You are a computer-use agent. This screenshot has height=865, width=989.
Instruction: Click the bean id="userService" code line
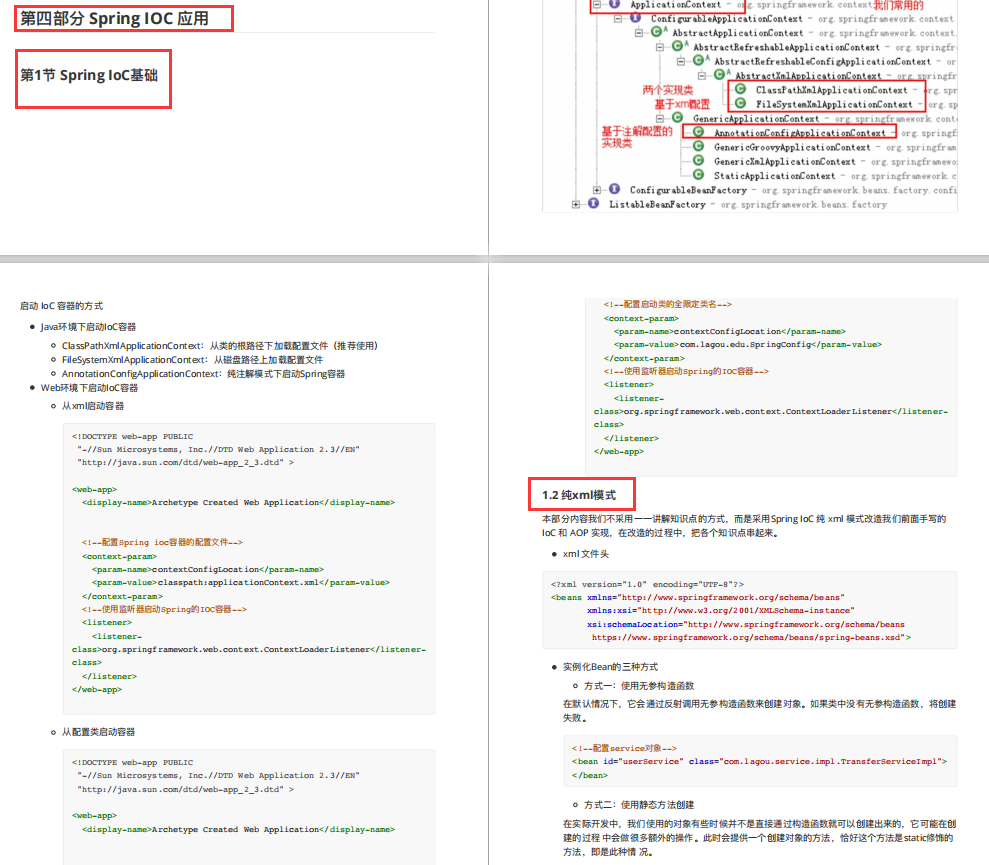click(759, 762)
